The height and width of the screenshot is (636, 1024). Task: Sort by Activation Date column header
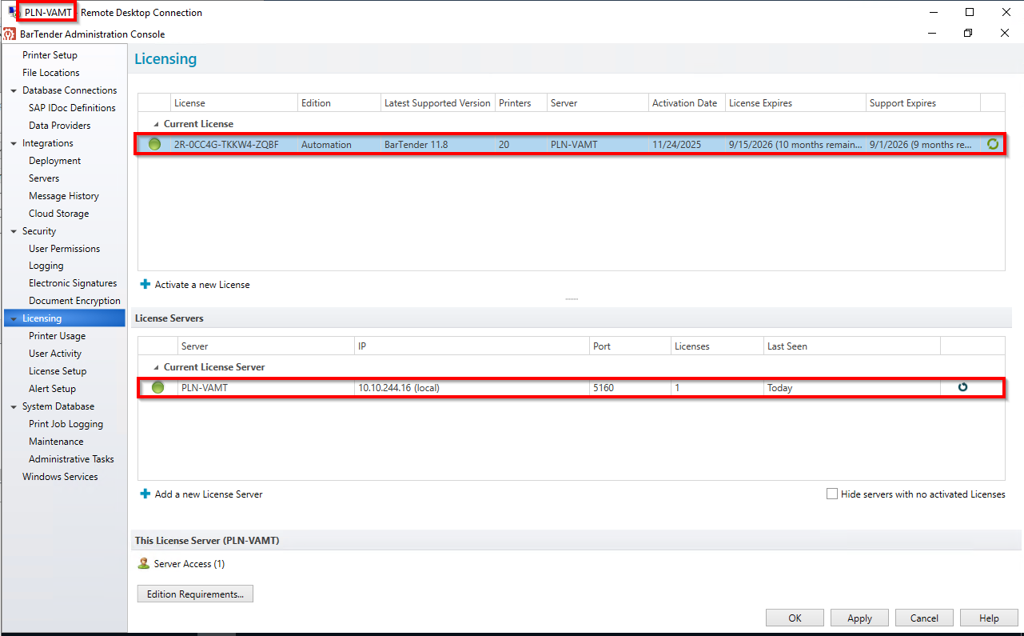click(686, 103)
